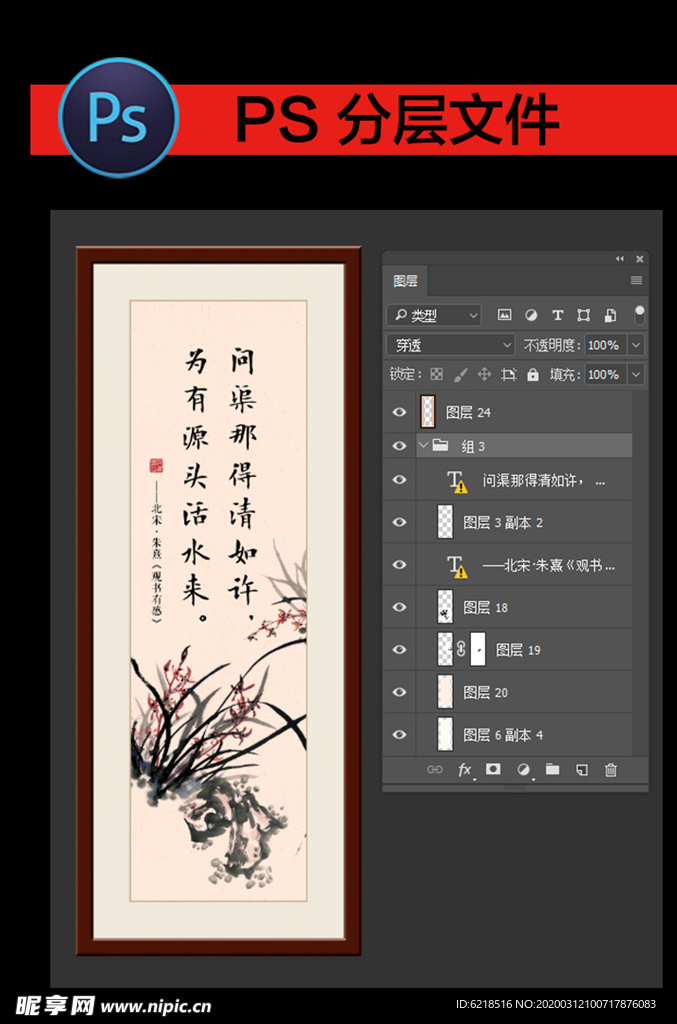This screenshot has width=677, height=1024.
Task: Hide the 问渠那得清如许 text layer
Action: 399,479
